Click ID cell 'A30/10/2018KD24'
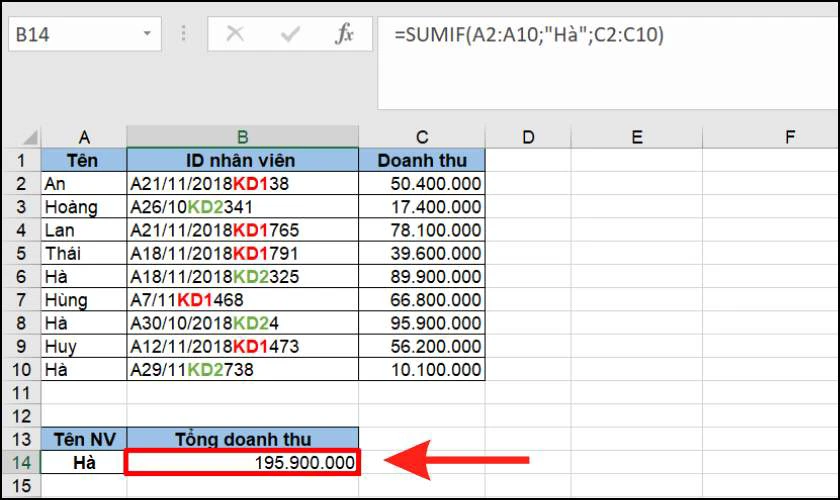Viewport: 840px width, 500px height. [x=243, y=323]
